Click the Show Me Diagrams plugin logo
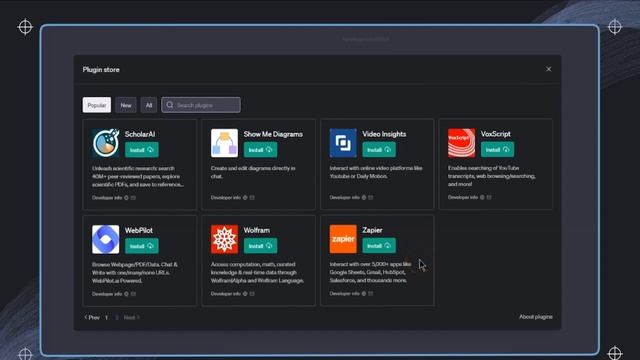The width and height of the screenshot is (640, 360). tap(224, 143)
